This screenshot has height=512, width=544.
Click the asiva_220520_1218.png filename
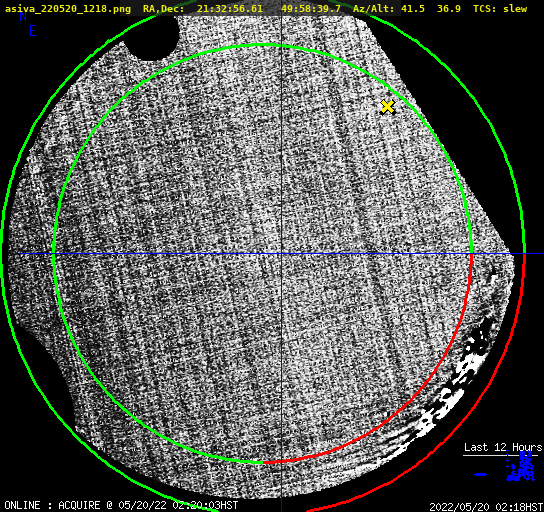tap(68, 9)
